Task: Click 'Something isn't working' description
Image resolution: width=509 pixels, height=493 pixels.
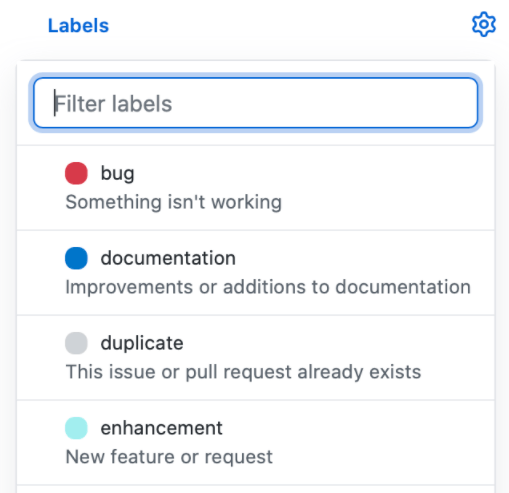Action: (x=174, y=202)
